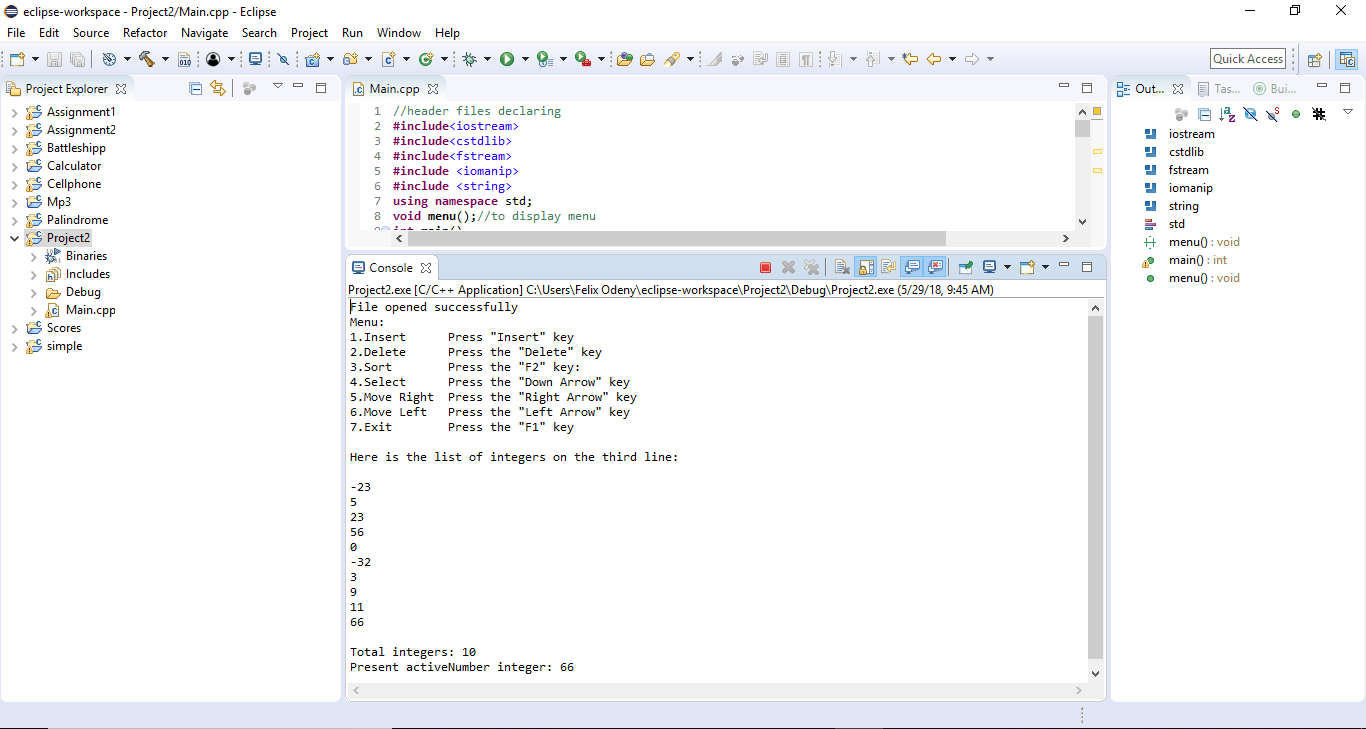
Task: Click the Sort alphabetically icon in Outline
Action: coord(1227,114)
